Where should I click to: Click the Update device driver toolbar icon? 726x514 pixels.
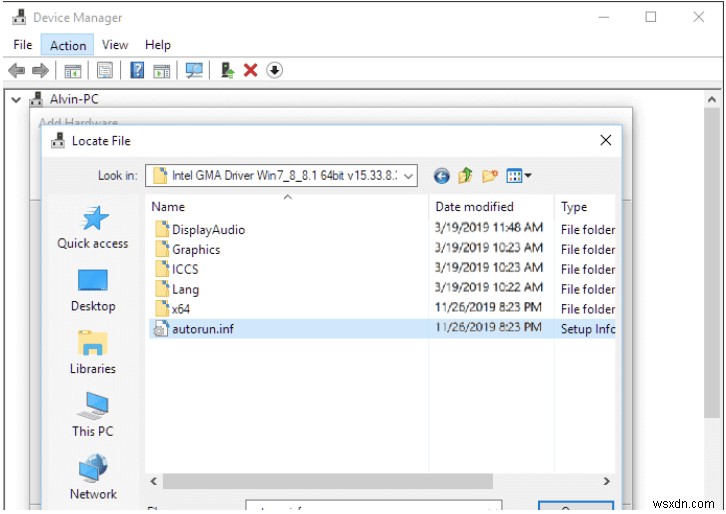pyautogui.click(x=227, y=70)
